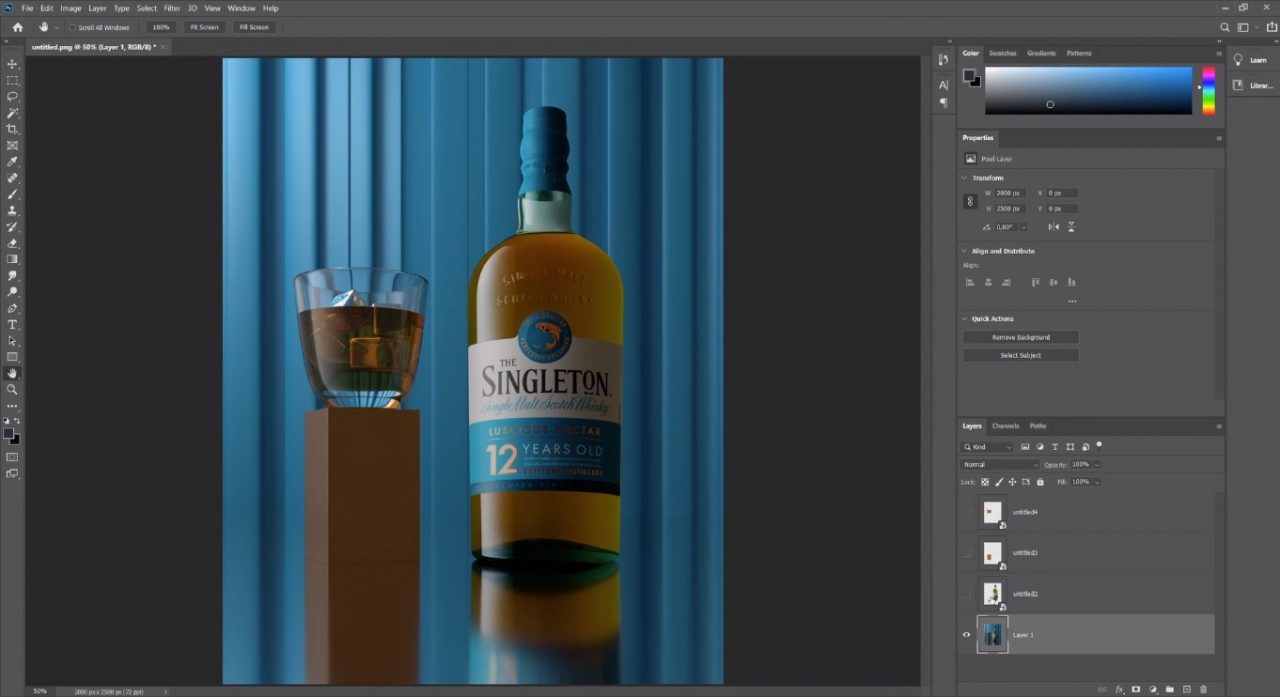Click Flip horizontal icon in Transform
Viewport: 1280px width, 697px height.
click(x=1054, y=227)
